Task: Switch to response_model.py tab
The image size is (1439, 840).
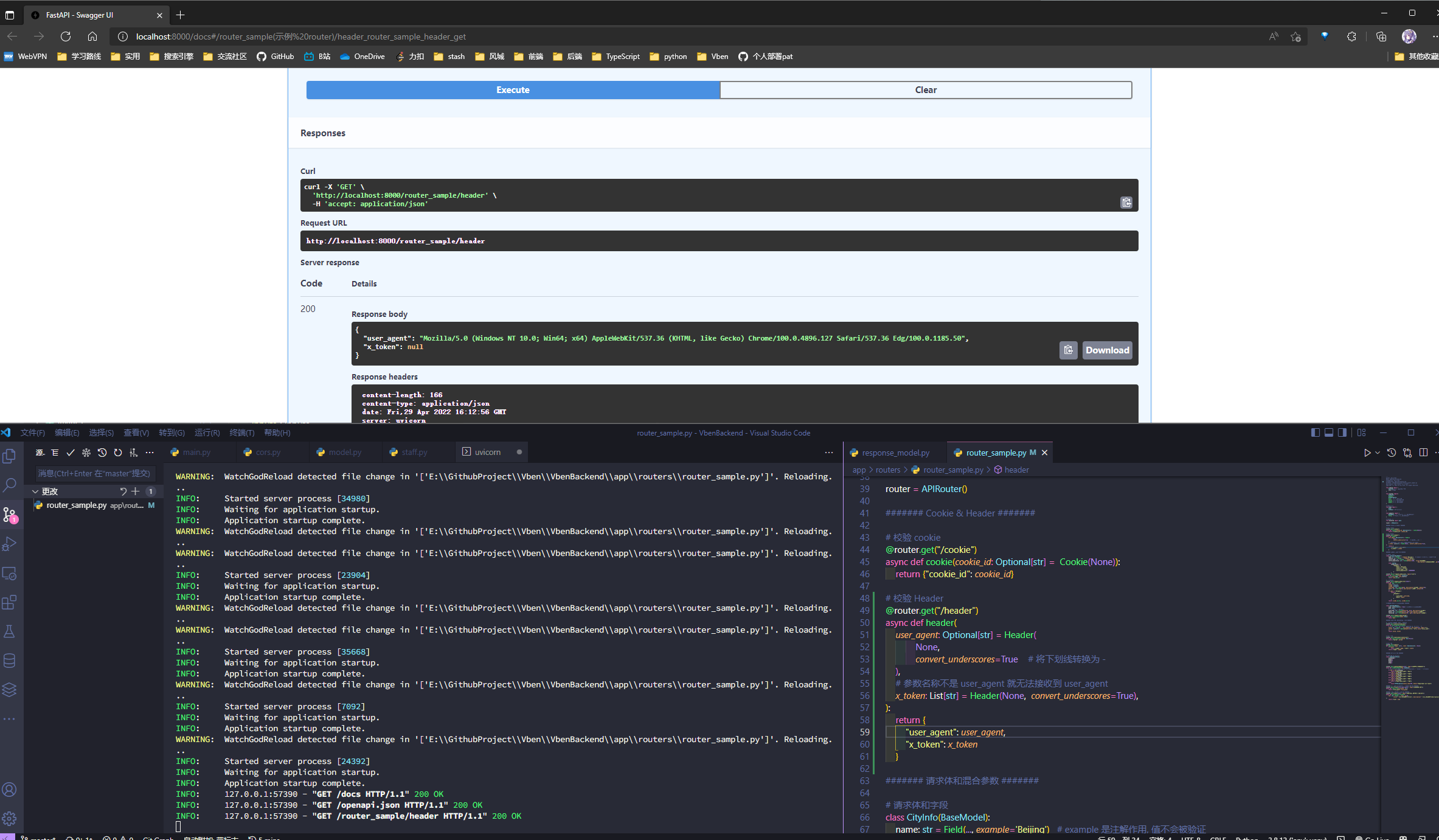Action: [x=896, y=453]
